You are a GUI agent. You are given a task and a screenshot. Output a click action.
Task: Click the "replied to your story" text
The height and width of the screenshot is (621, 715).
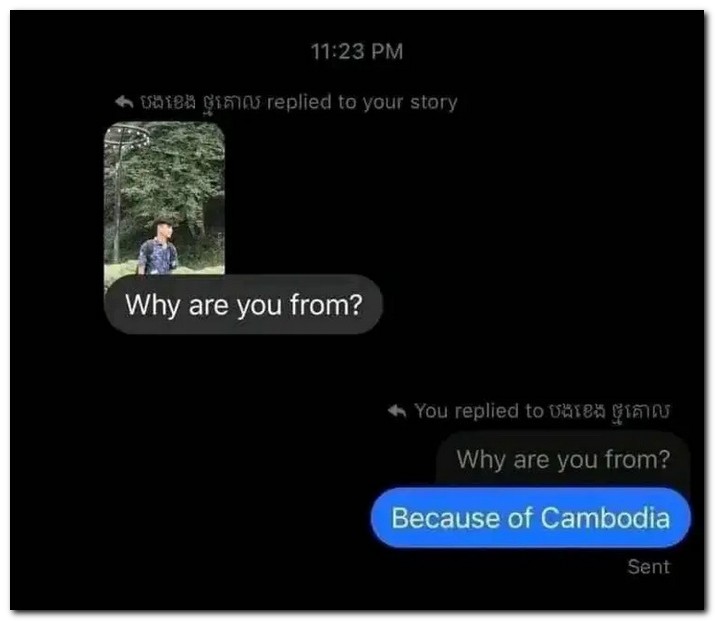click(x=362, y=103)
